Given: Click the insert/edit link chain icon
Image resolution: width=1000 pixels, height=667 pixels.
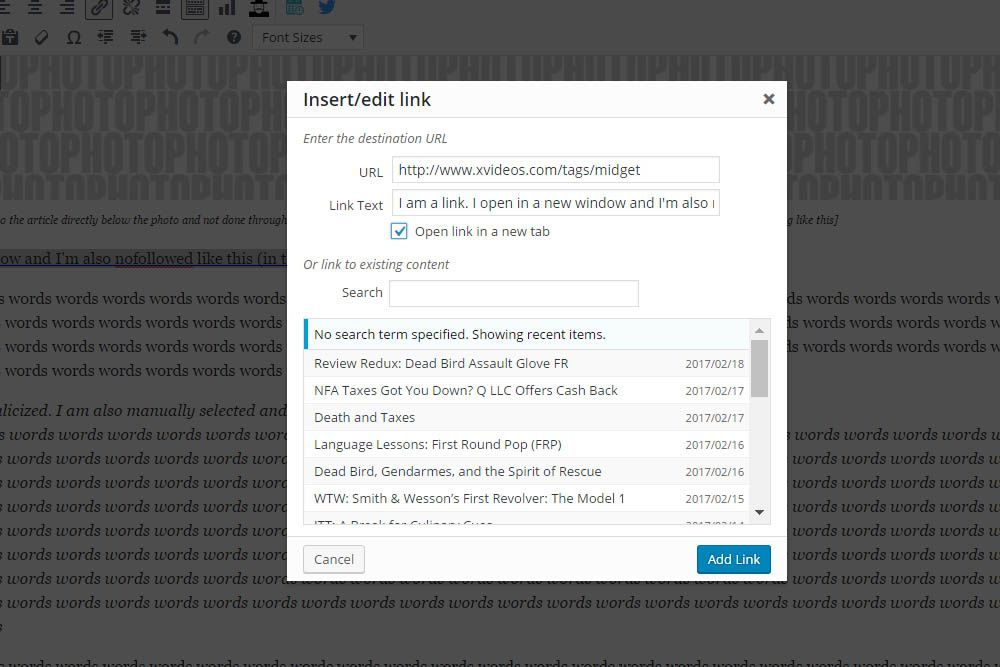Looking at the screenshot, I should (x=99, y=8).
